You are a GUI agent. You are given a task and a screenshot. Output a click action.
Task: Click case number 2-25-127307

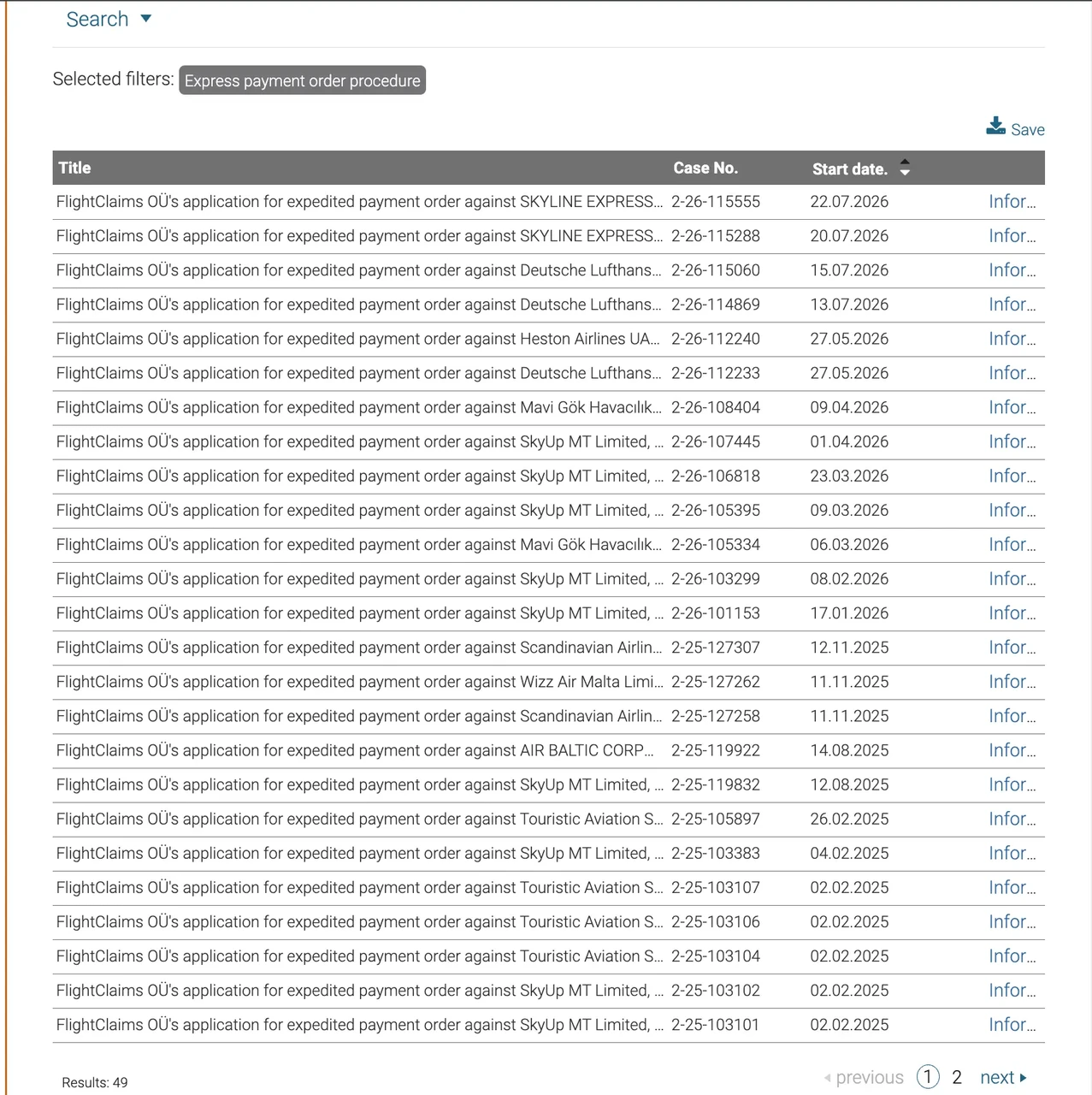tap(716, 648)
